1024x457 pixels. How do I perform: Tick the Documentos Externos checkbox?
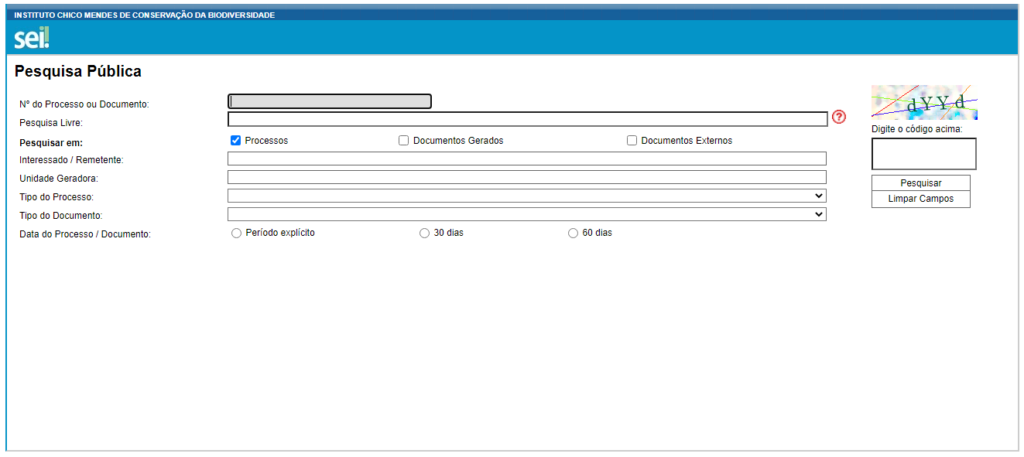(632, 141)
